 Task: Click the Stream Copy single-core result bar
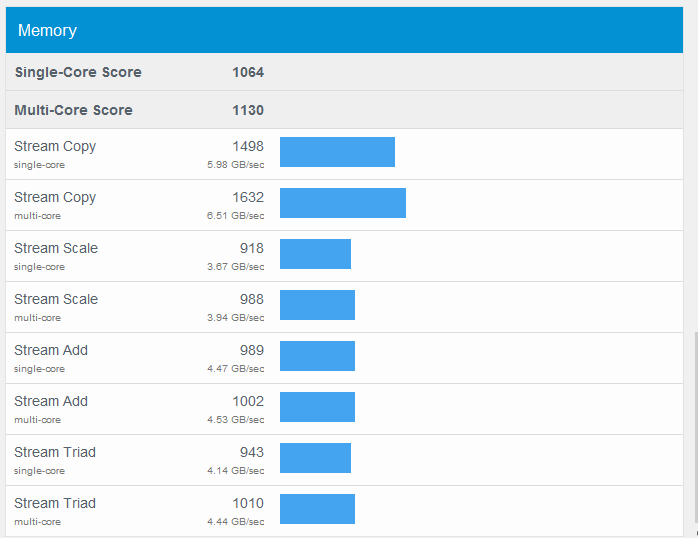click(337, 152)
